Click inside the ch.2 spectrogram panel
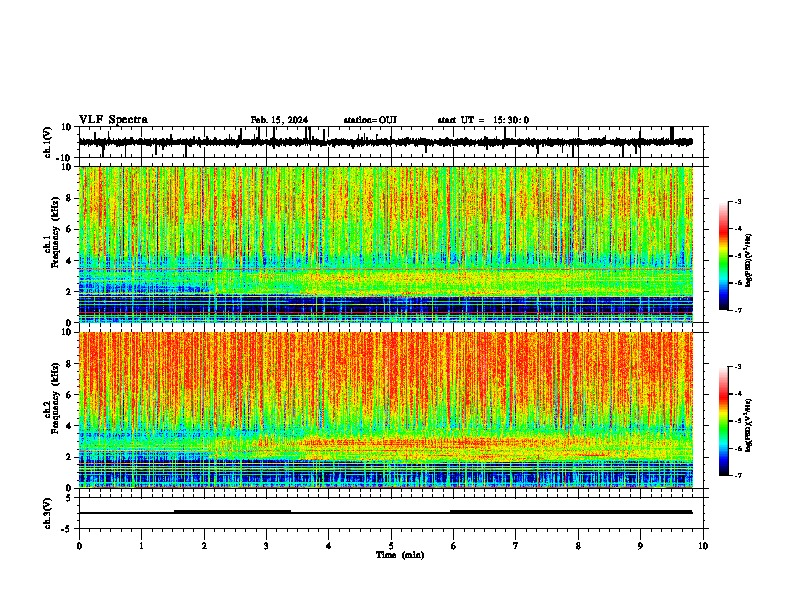This screenshot has width=792, height=612. [386, 410]
